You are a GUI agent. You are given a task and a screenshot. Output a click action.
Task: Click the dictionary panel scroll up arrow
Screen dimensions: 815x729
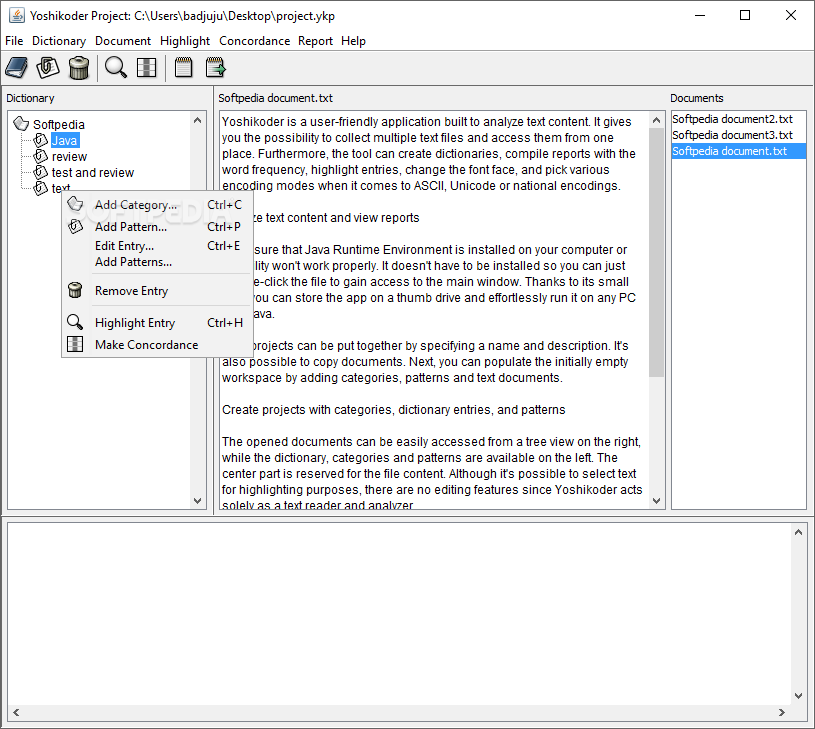point(198,120)
